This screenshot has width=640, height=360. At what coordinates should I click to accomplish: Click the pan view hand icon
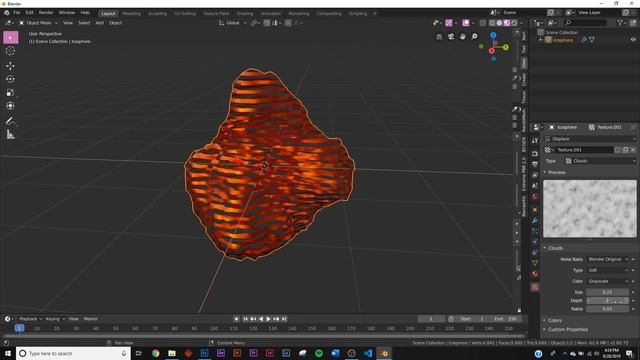(462, 37)
